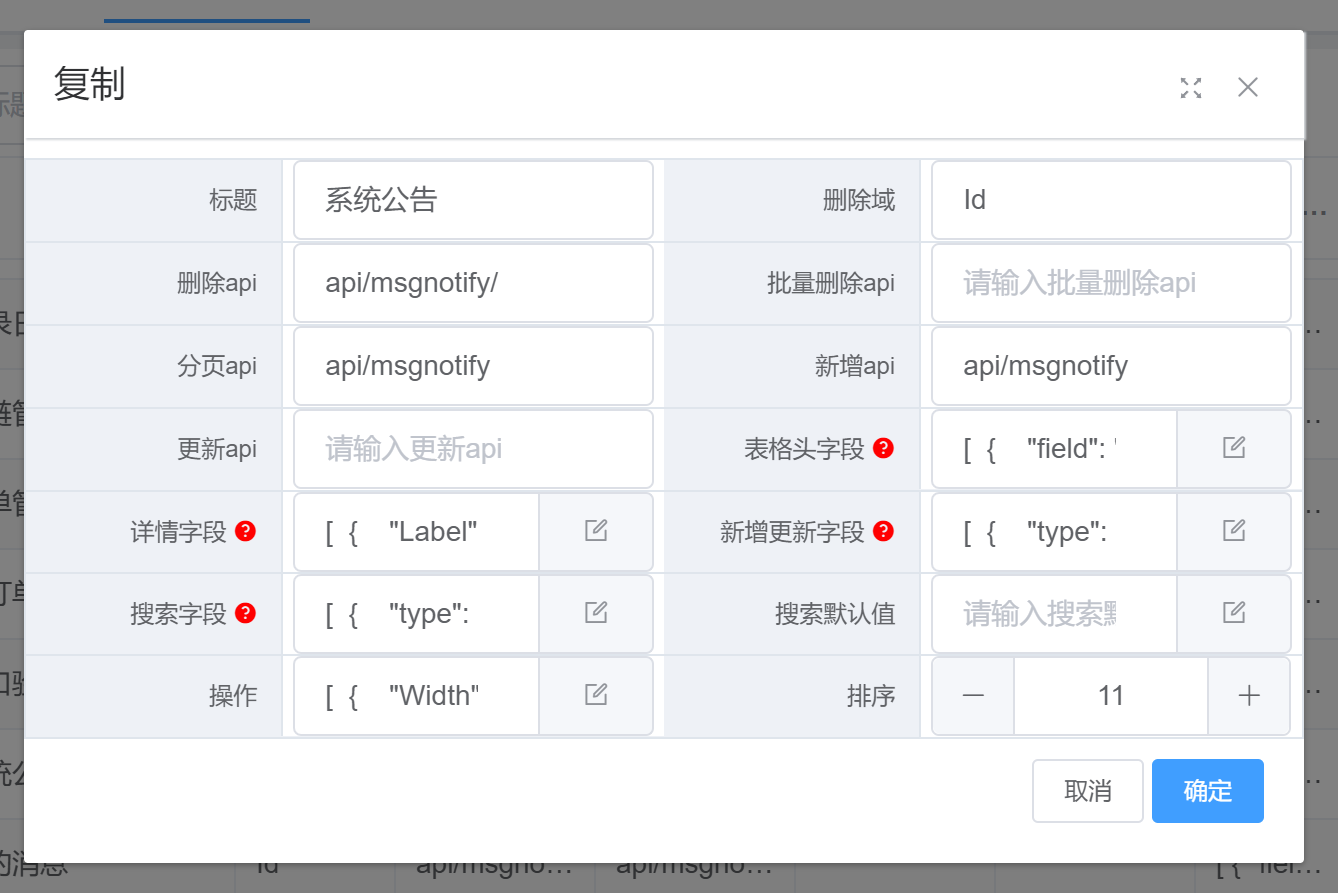Edit the 分页api input field
The image size is (1338, 893).
[473, 366]
